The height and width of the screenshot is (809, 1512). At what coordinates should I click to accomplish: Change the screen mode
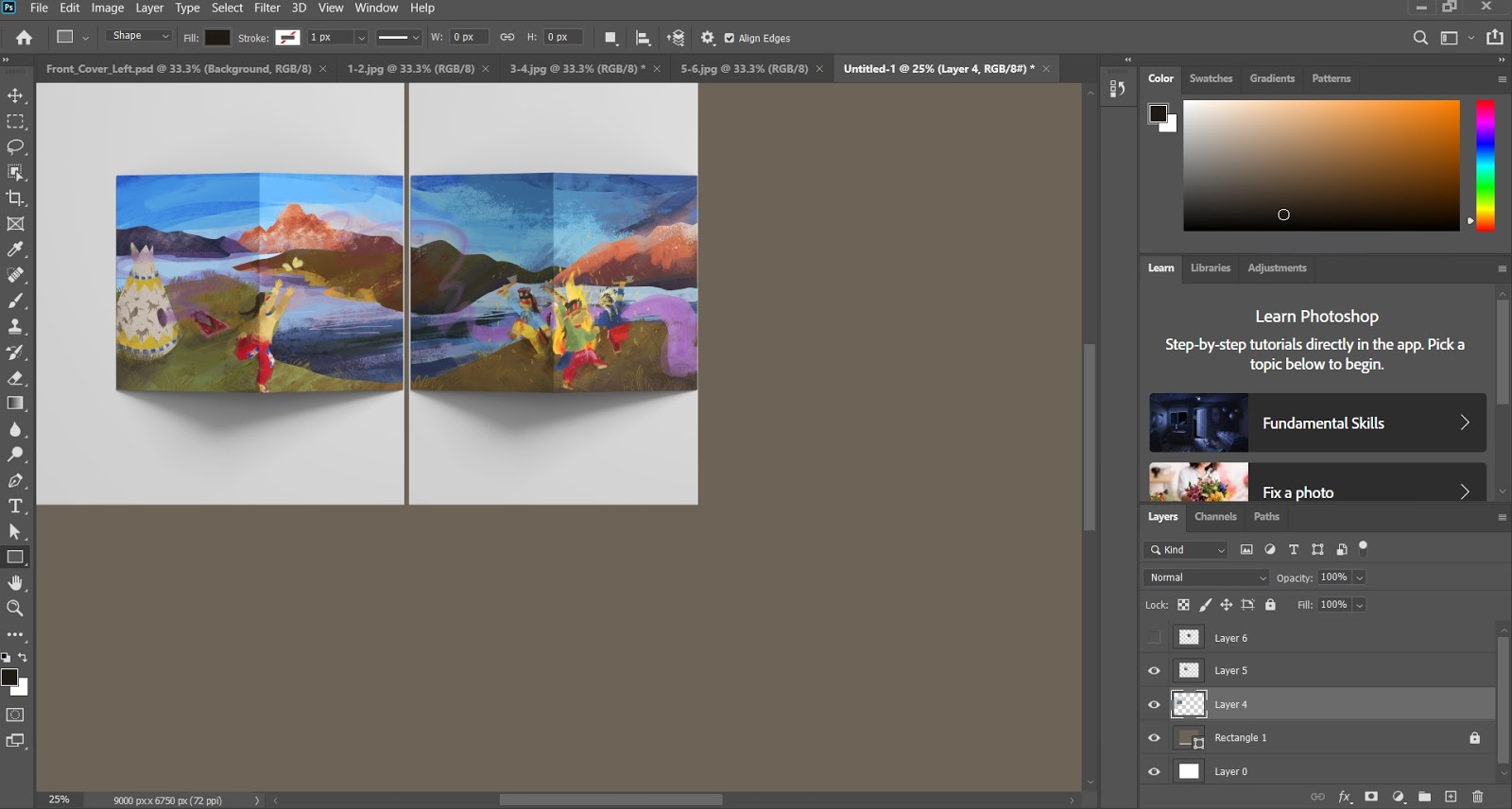[x=15, y=741]
